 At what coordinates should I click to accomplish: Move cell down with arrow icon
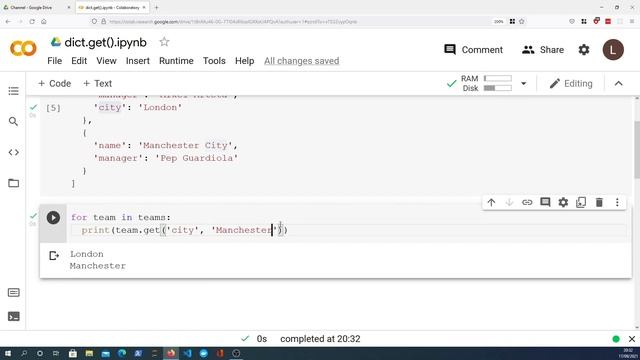point(509,202)
